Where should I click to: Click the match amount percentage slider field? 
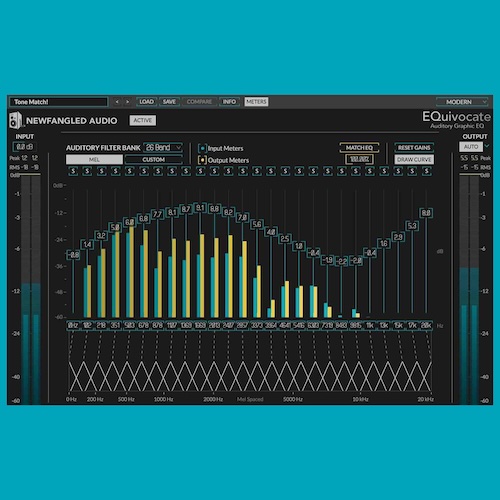(x=359, y=159)
